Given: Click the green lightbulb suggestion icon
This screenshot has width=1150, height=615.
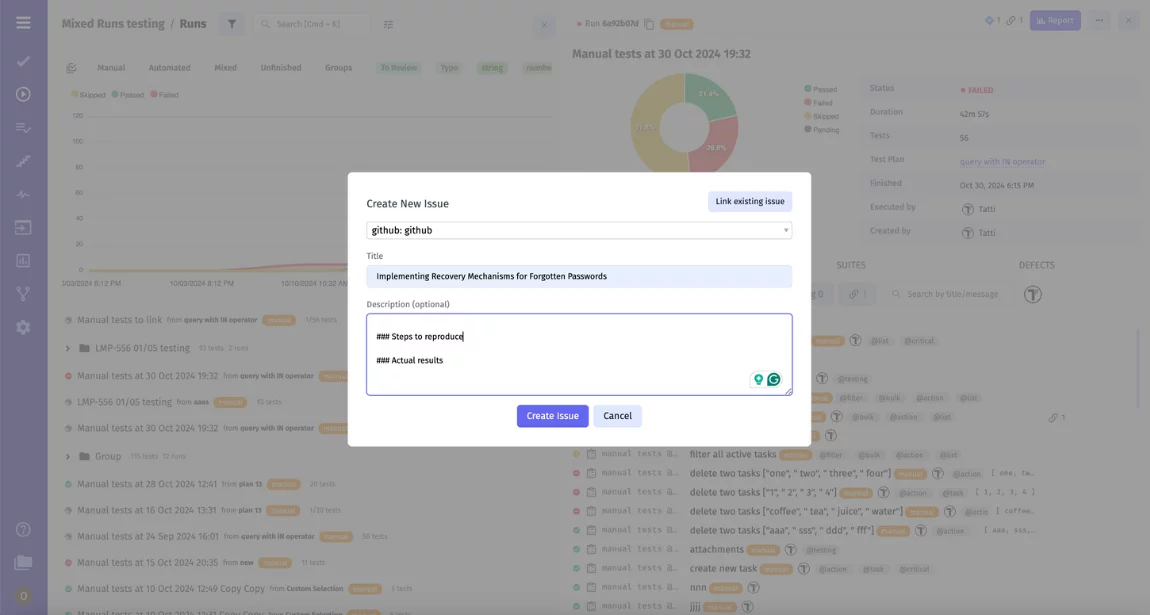Looking at the screenshot, I should (x=757, y=379).
